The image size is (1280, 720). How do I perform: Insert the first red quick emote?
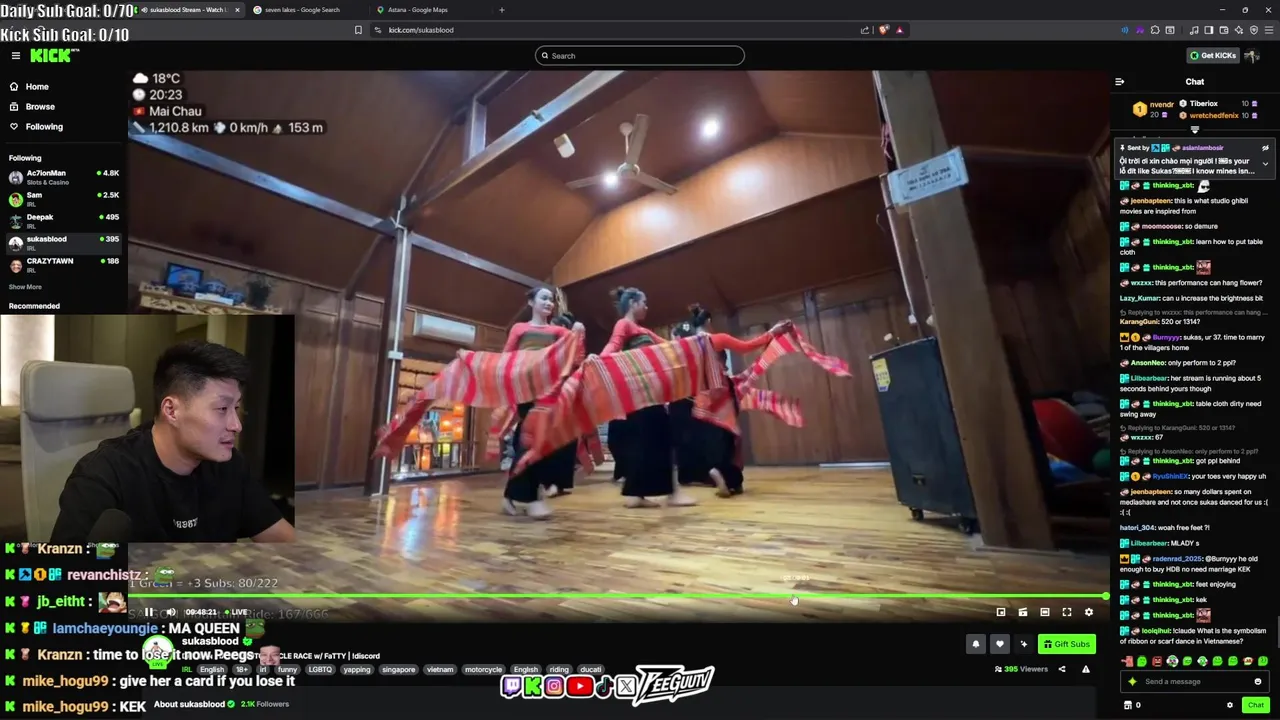click(x=1128, y=661)
